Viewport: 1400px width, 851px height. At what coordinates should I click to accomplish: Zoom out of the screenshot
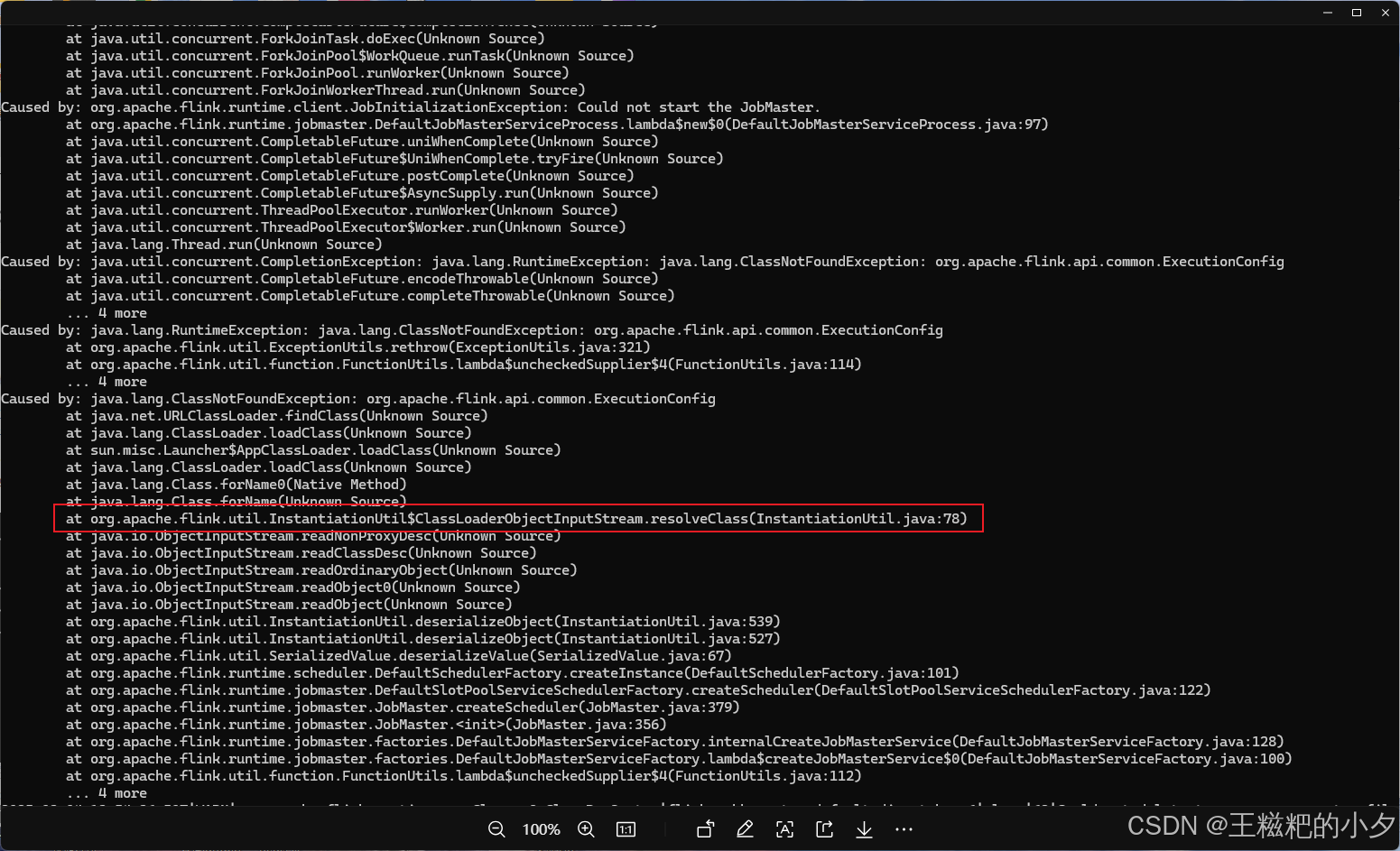click(496, 828)
